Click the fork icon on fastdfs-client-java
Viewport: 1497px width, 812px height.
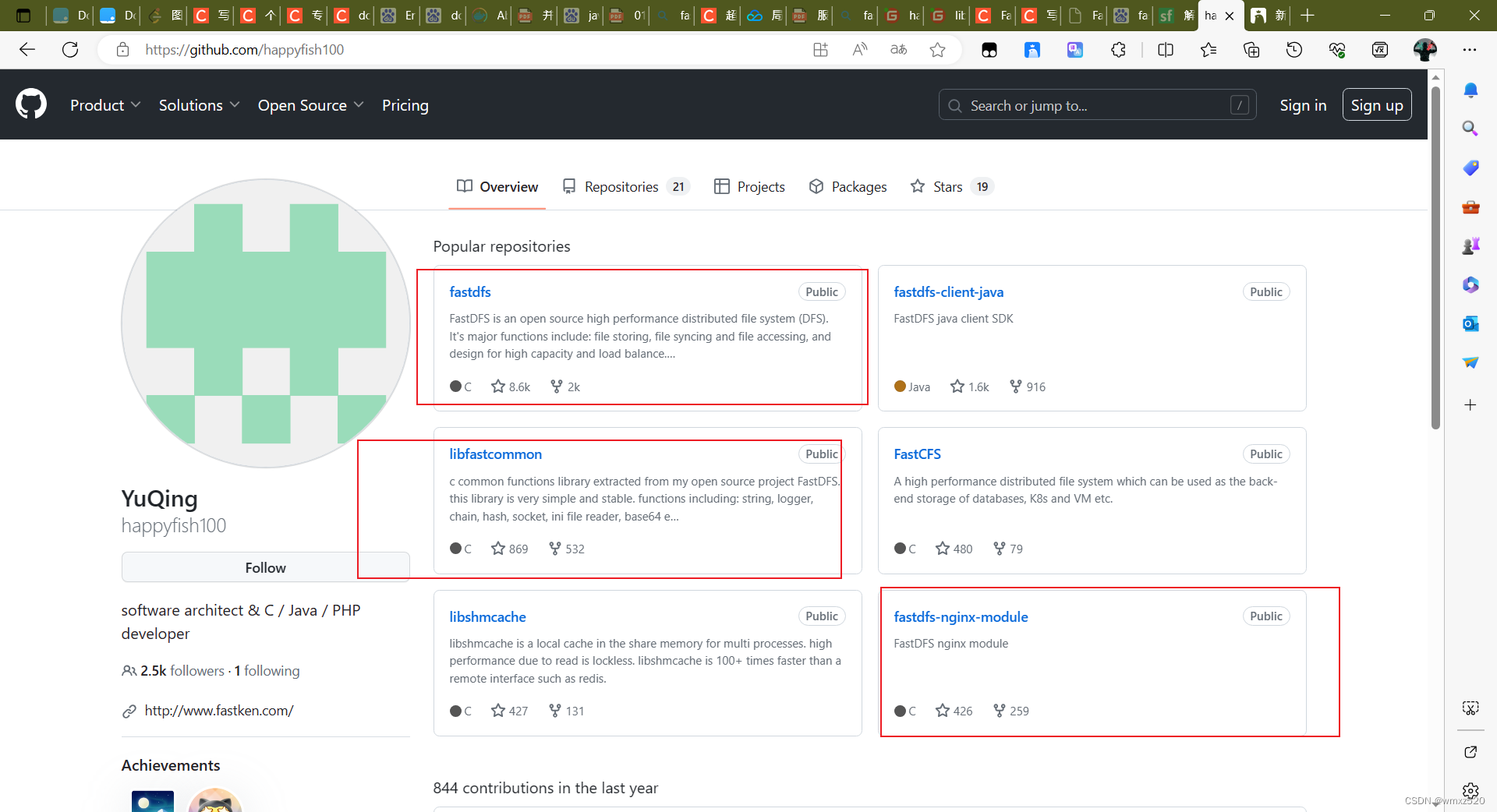1015,386
